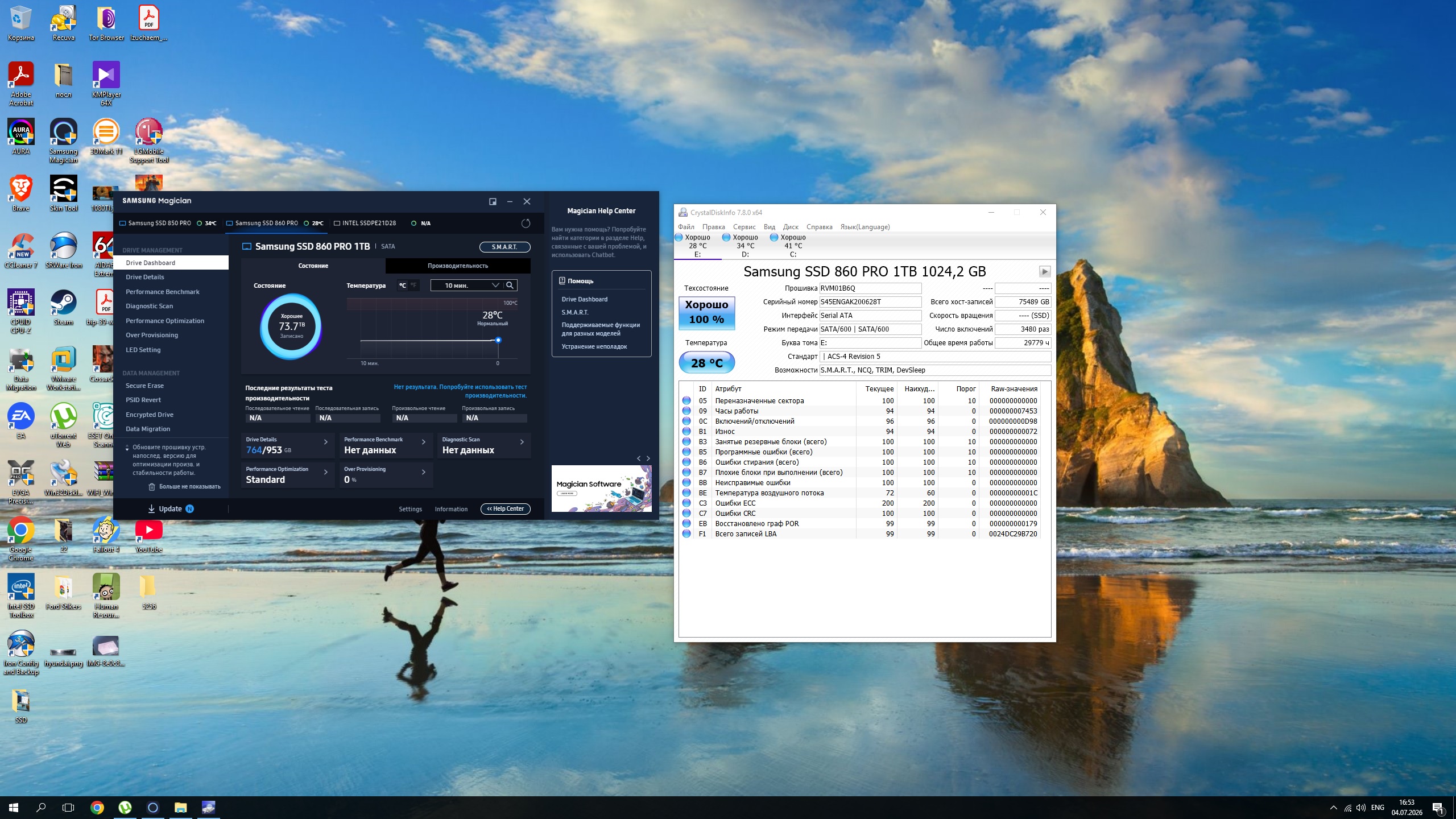Image resolution: width=1456 pixels, height=819 pixels.
Task: Switch to the Samsung SSD 850 PRO tab
Action: pyautogui.click(x=168, y=224)
